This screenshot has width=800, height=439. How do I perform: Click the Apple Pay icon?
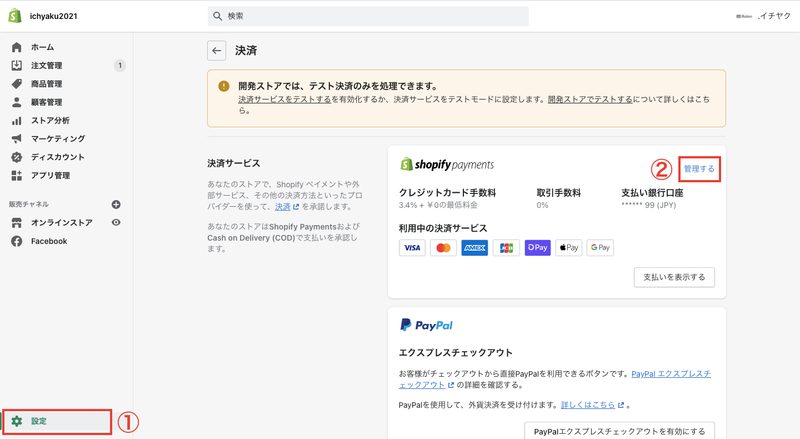[x=568, y=248]
